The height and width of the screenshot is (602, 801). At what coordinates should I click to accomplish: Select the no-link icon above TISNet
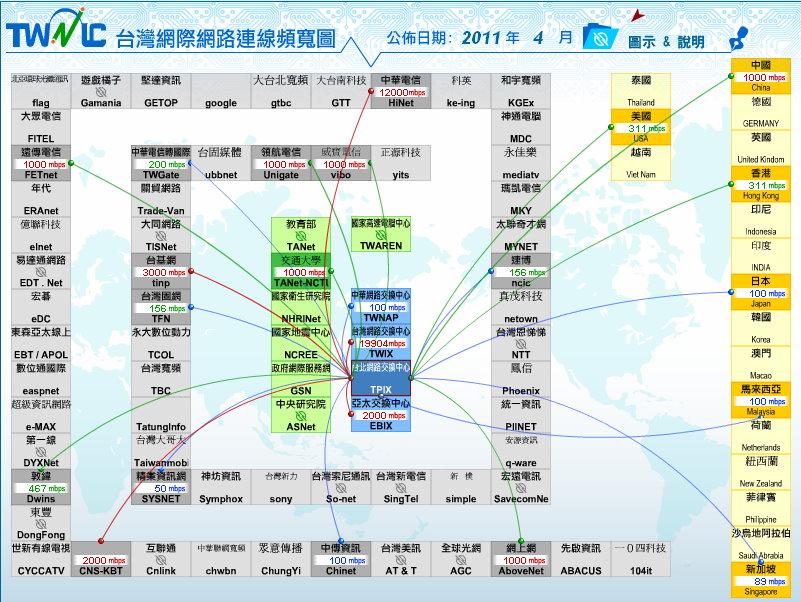click(x=161, y=236)
